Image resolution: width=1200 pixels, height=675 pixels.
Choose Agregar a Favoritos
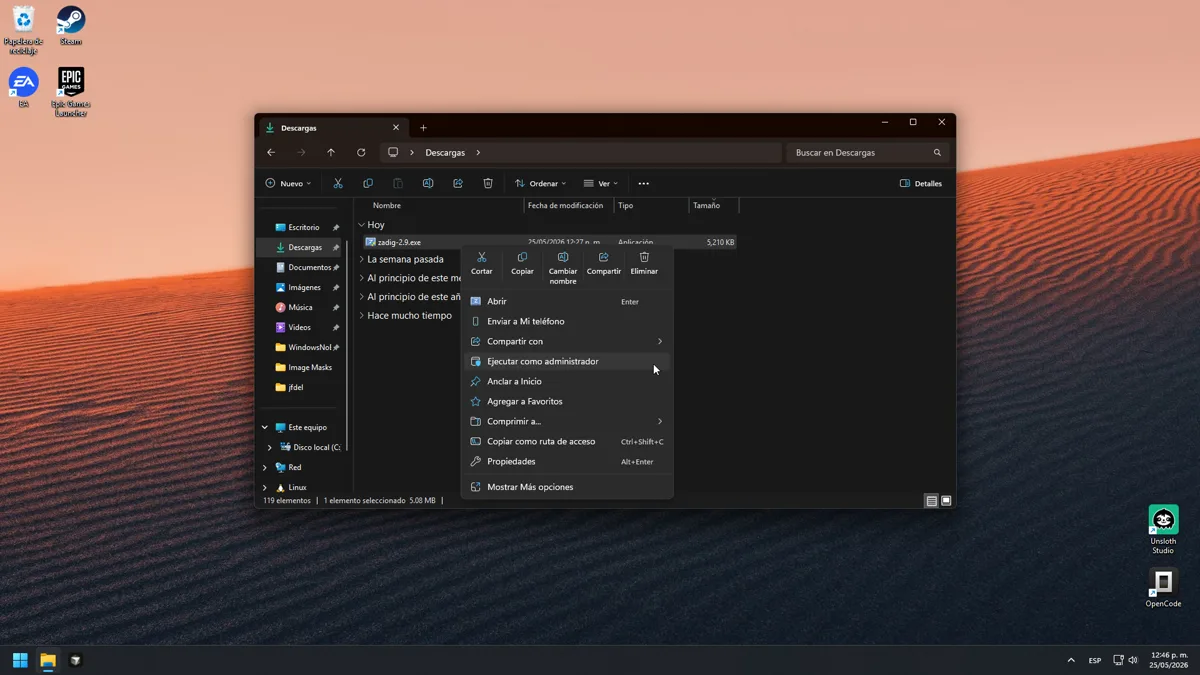[567, 401]
